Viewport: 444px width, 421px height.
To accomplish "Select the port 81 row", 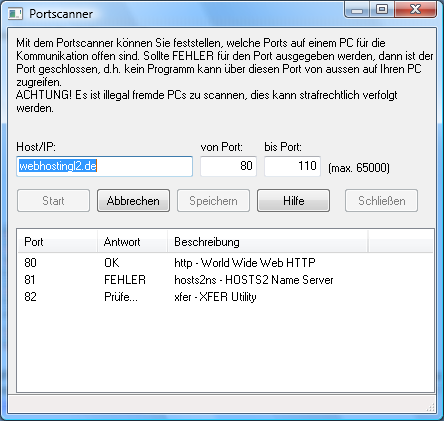I will [225, 280].
